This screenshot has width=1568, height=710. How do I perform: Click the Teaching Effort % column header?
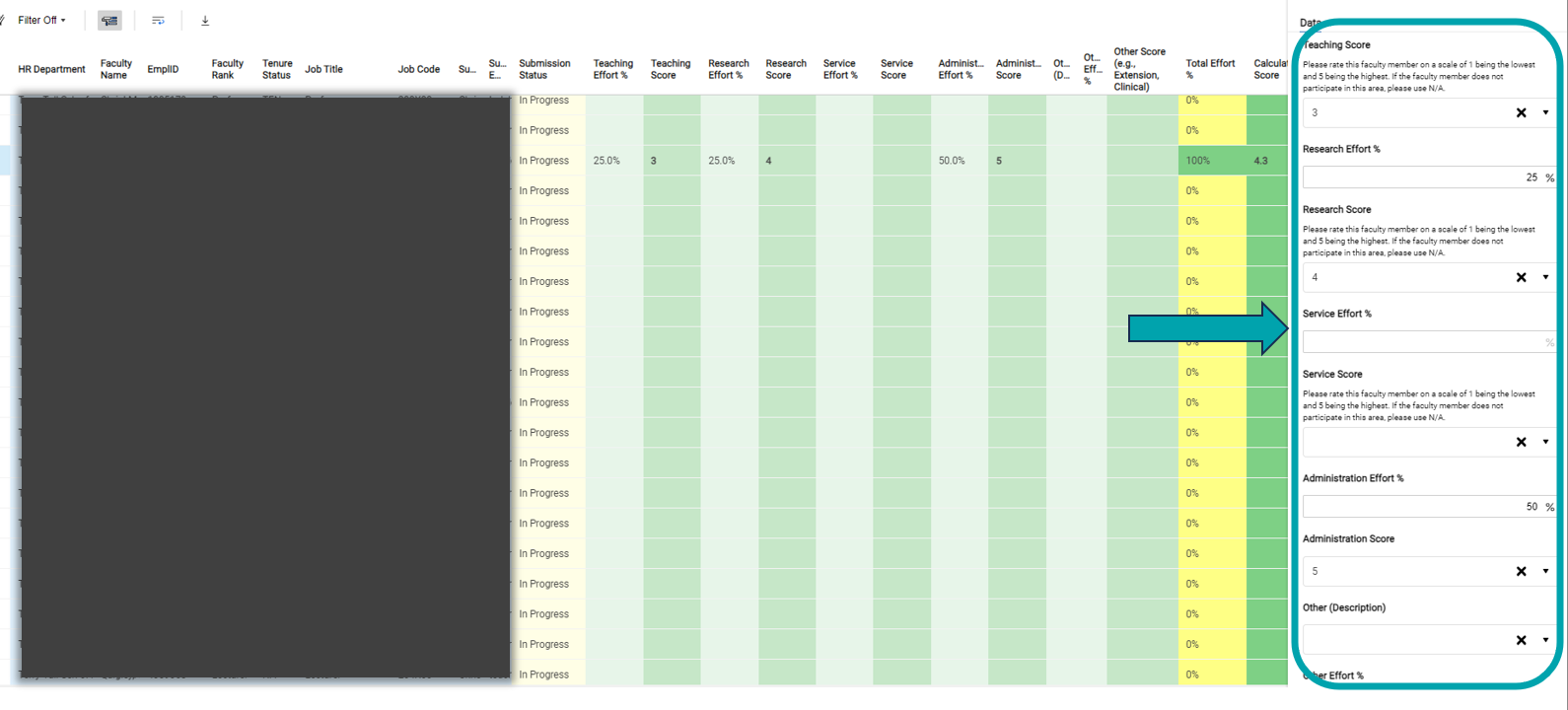point(612,69)
